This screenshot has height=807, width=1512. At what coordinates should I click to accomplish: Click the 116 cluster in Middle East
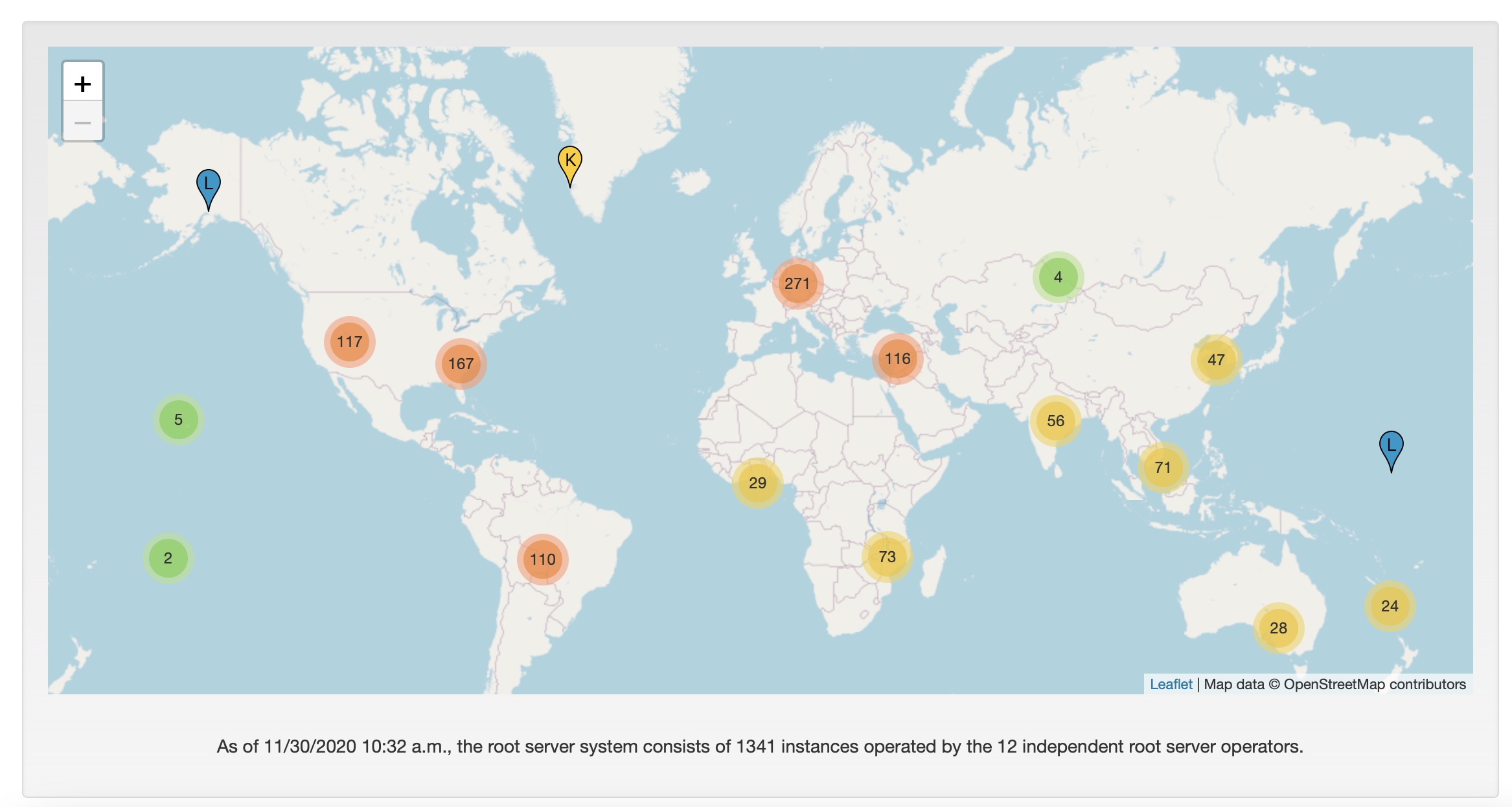click(x=897, y=358)
